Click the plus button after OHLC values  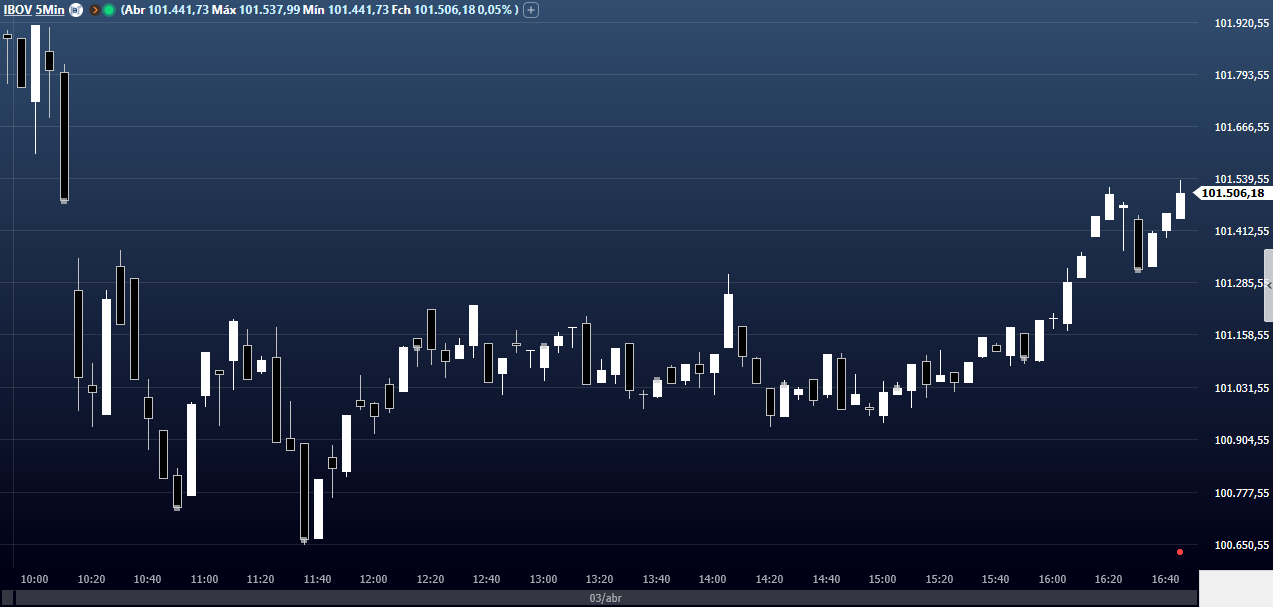point(531,10)
